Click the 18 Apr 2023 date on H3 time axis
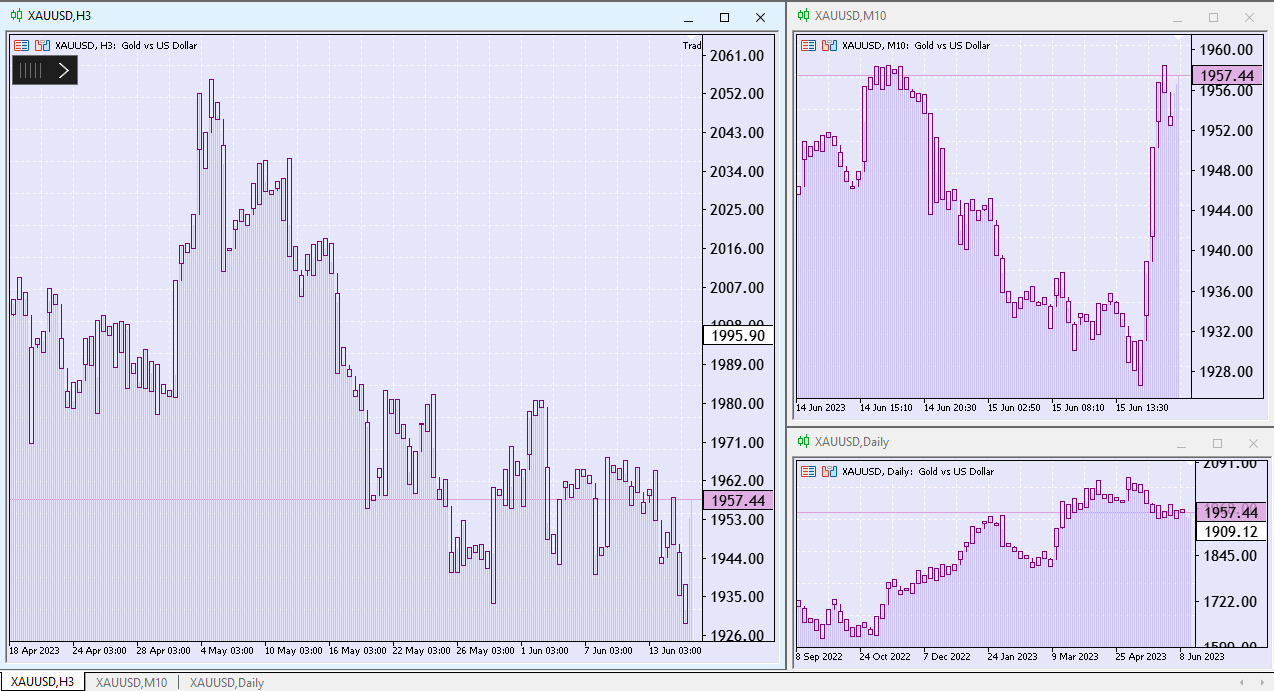Screen dimensions: 1274x691 (x=34, y=651)
